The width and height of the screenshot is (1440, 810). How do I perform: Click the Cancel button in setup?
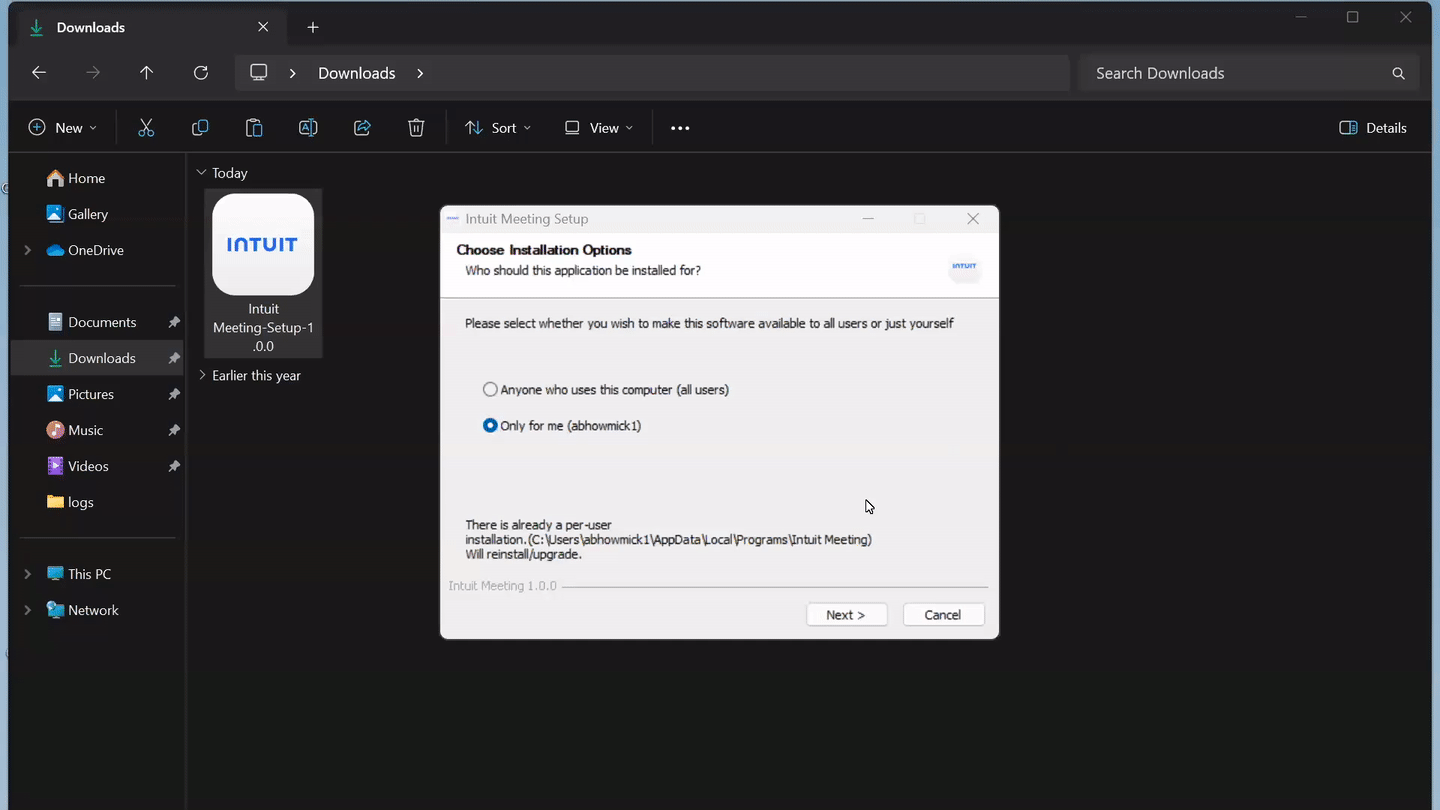[x=943, y=615]
